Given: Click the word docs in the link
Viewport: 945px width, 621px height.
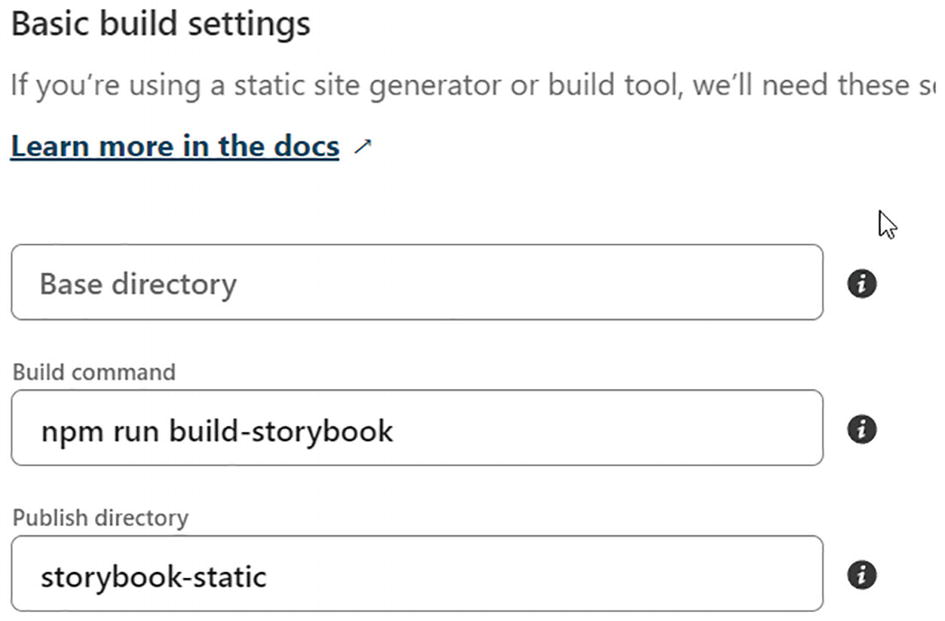Looking at the screenshot, I should click(305, 147).
